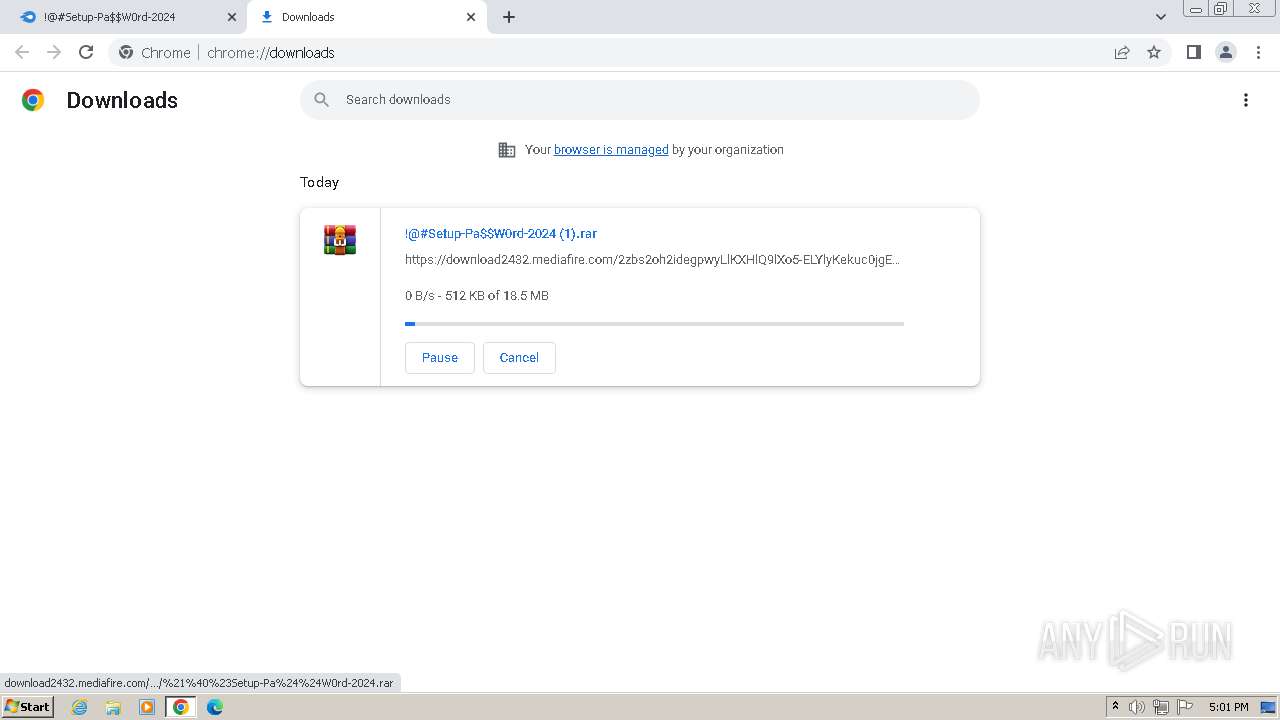The width and height of the screenshot is (1280, 720).
Task: Cancel the rar file download
Action: point(519,358)
